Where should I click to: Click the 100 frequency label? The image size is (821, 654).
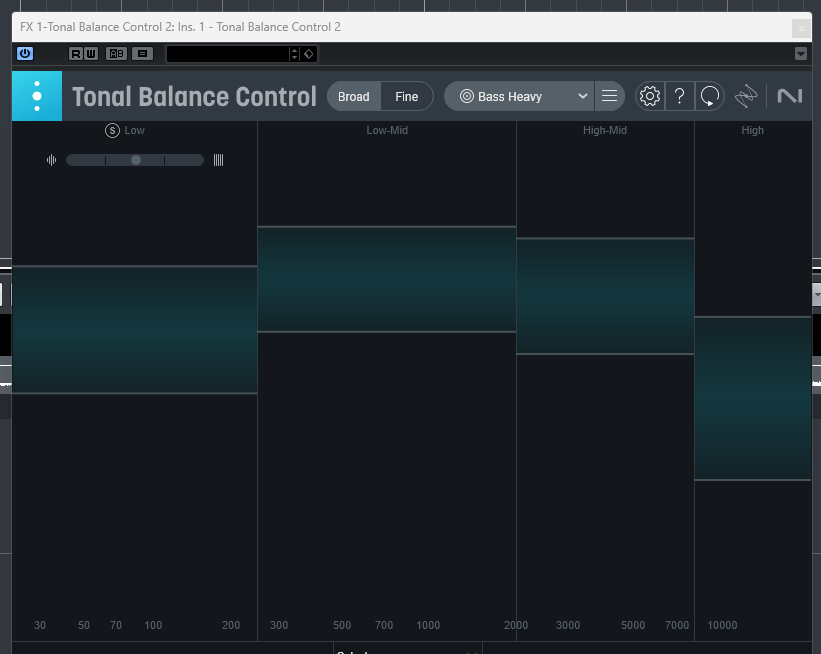pos(153,625)
